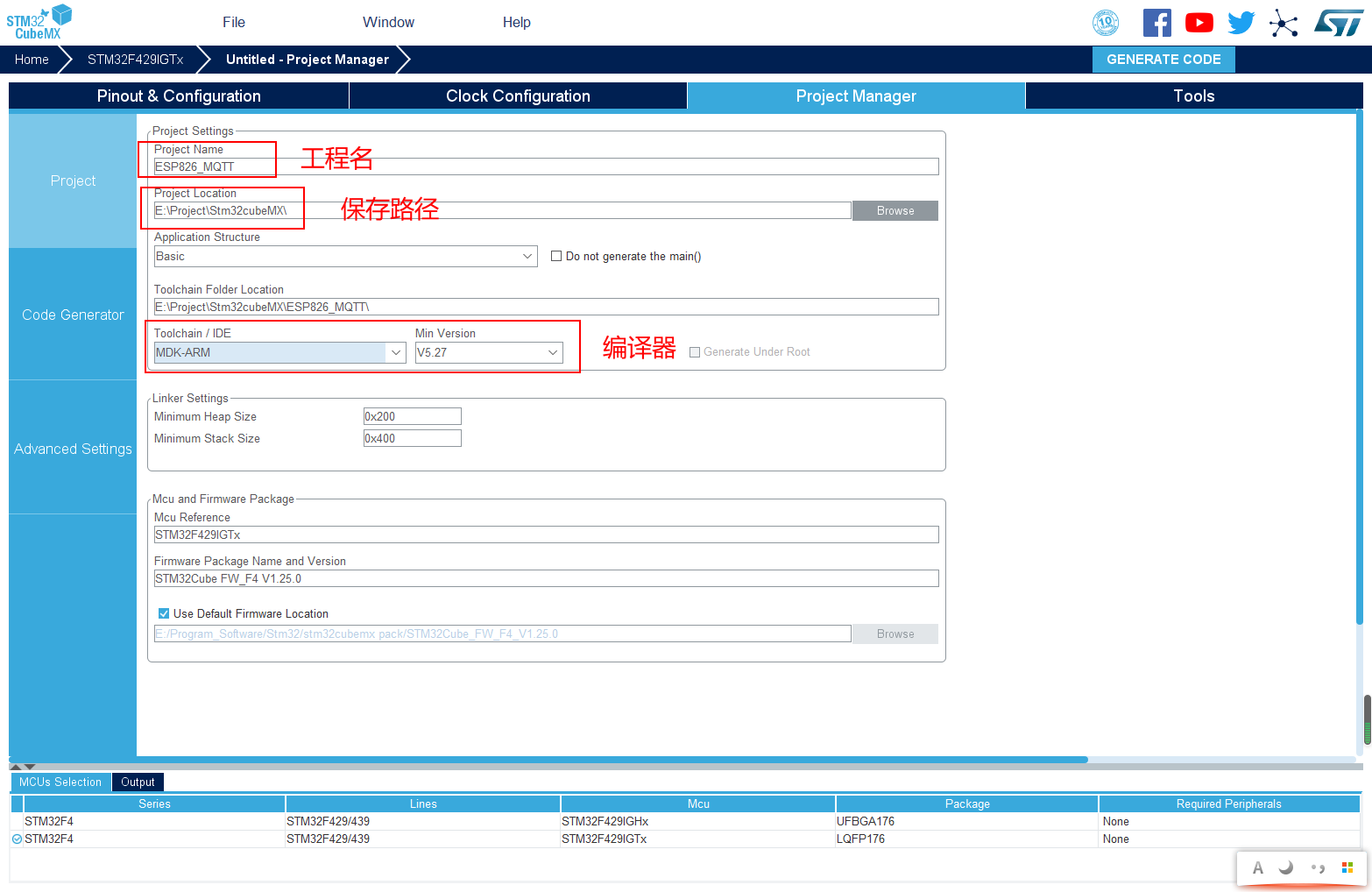Click the ST logo icon
Image resolution: width=1372 pixels, height=892 pixels.
1339,23
